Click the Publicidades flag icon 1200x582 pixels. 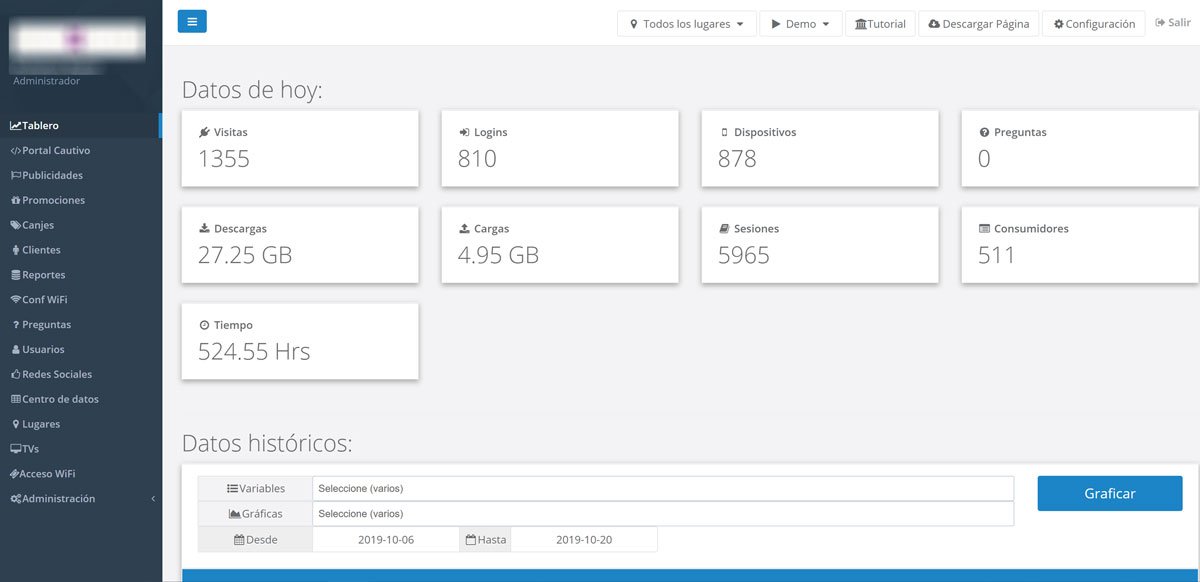click(x=15, y=176)
